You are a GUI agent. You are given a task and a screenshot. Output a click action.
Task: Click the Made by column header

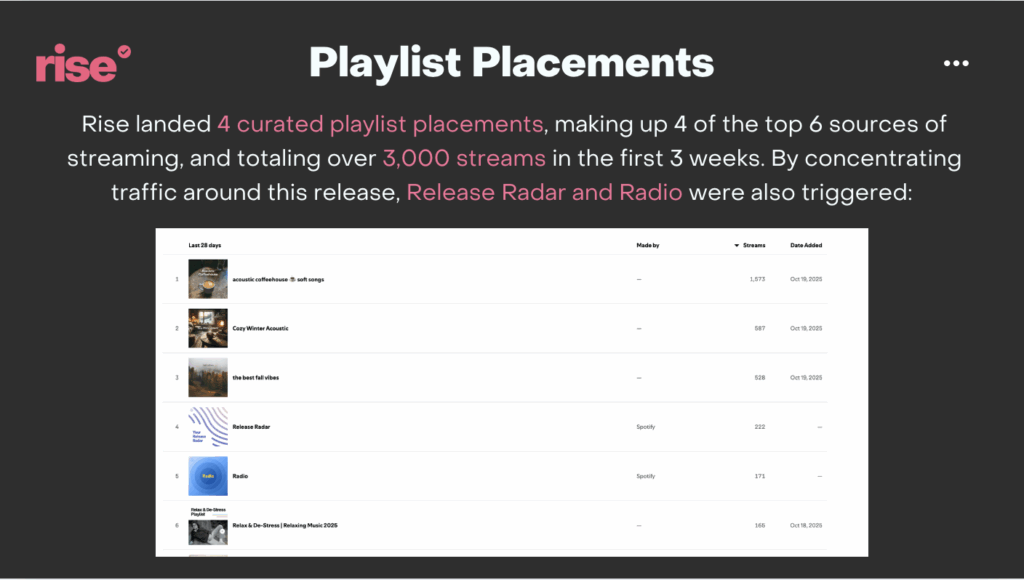point(648,245)
